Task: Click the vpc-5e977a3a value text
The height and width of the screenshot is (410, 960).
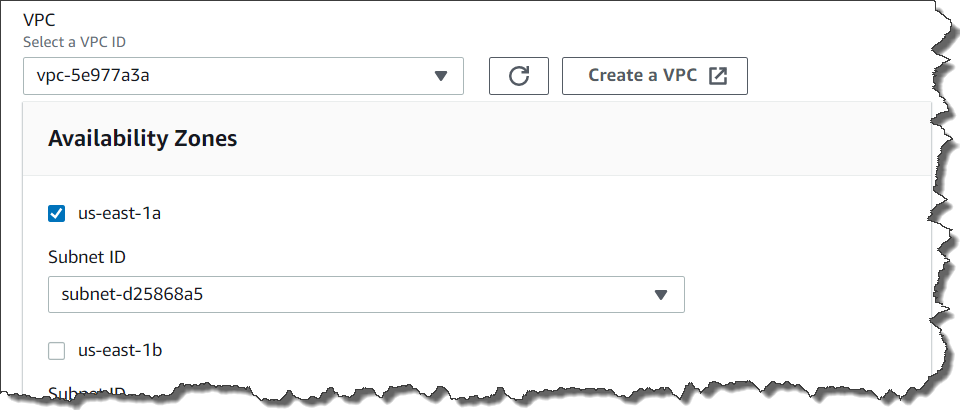Action: 93,76
